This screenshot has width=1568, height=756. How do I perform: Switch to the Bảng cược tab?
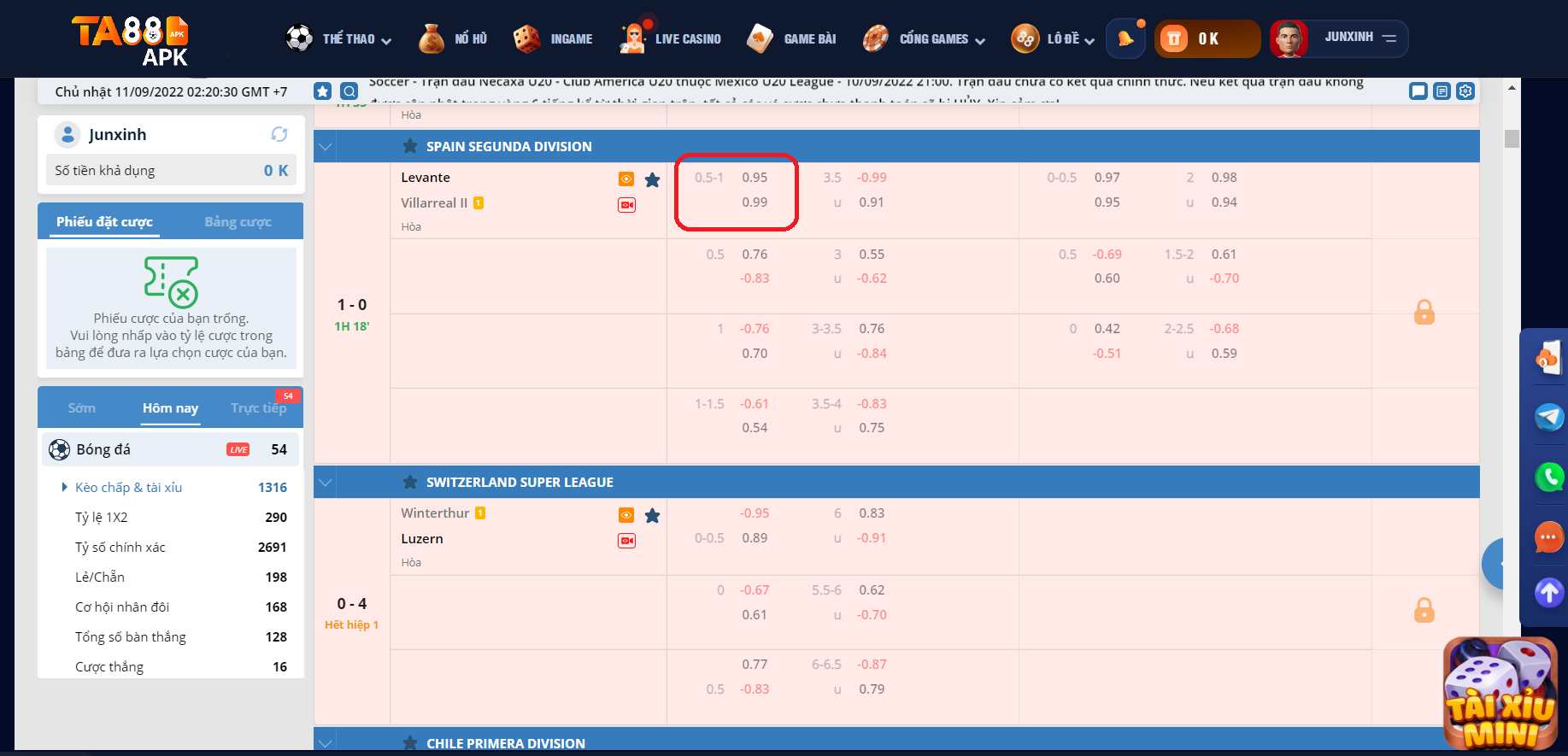(238, 222)
